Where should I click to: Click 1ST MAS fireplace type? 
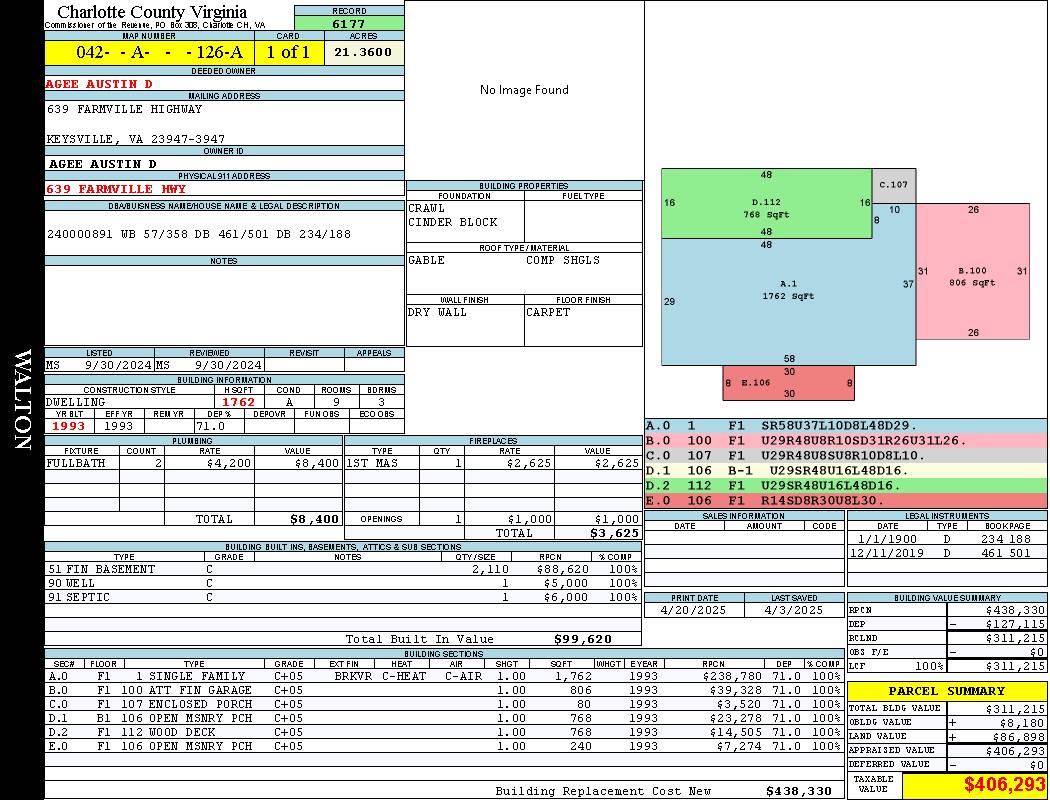point(372,463)
